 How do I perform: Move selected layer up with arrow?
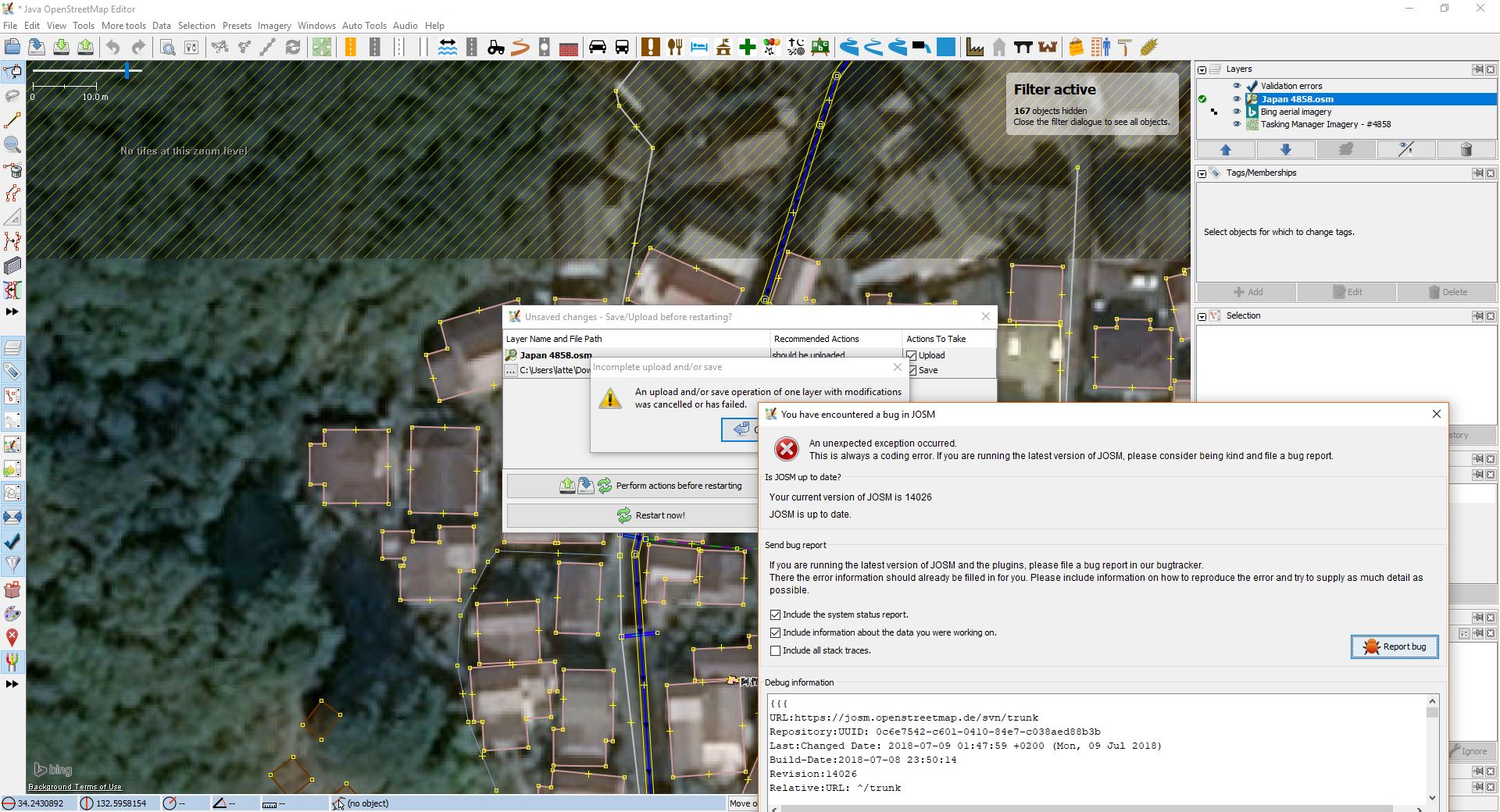[x=1225, y=150]
